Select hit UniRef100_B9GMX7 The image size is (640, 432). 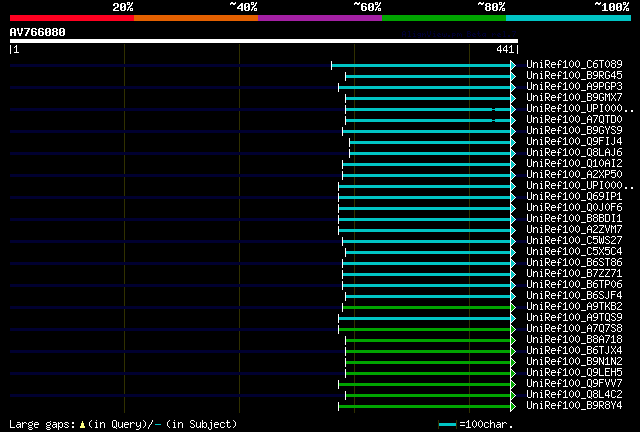(574, 98)
